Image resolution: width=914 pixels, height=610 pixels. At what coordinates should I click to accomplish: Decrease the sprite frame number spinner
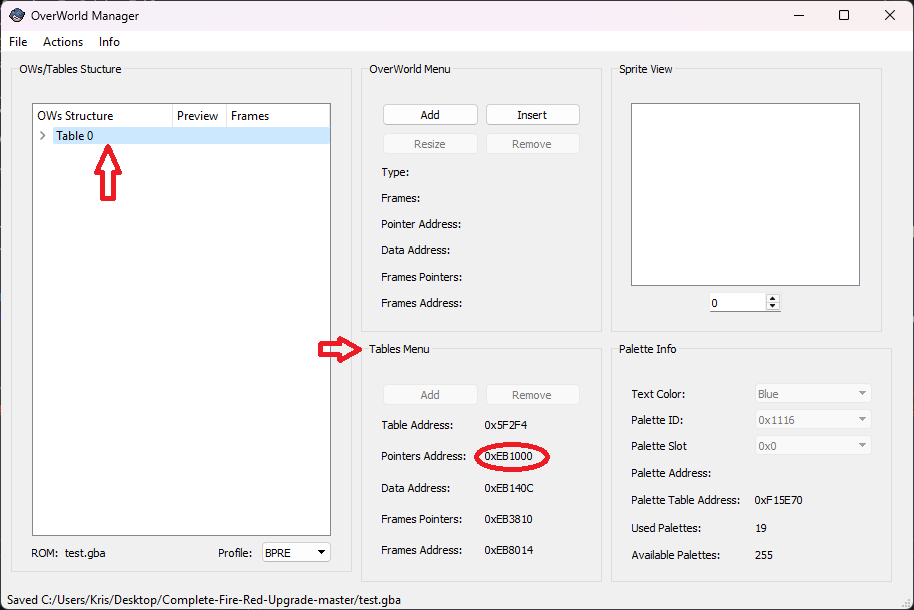click(x=773, y=306)
